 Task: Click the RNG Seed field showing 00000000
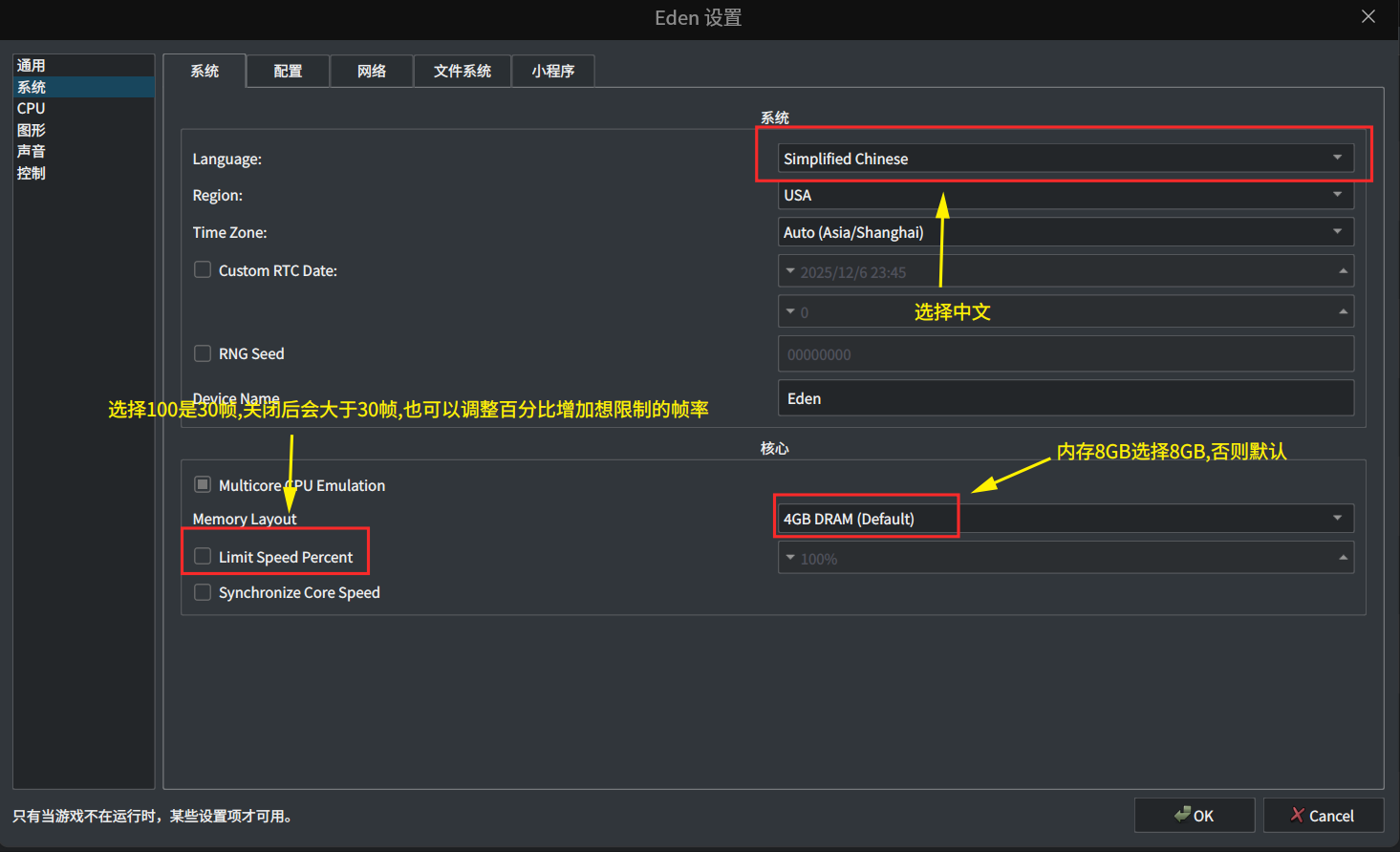(x=1066, y=354)
